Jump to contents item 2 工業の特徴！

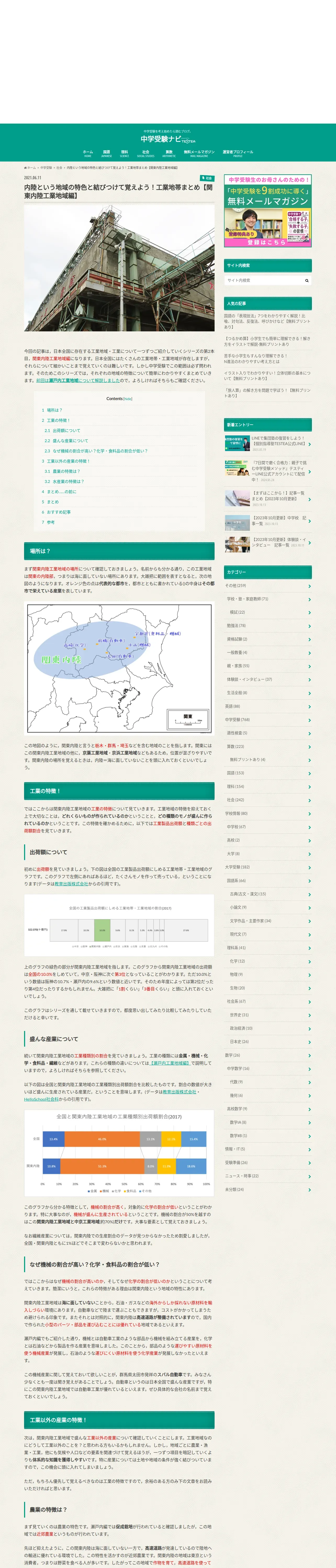[55, 420]
